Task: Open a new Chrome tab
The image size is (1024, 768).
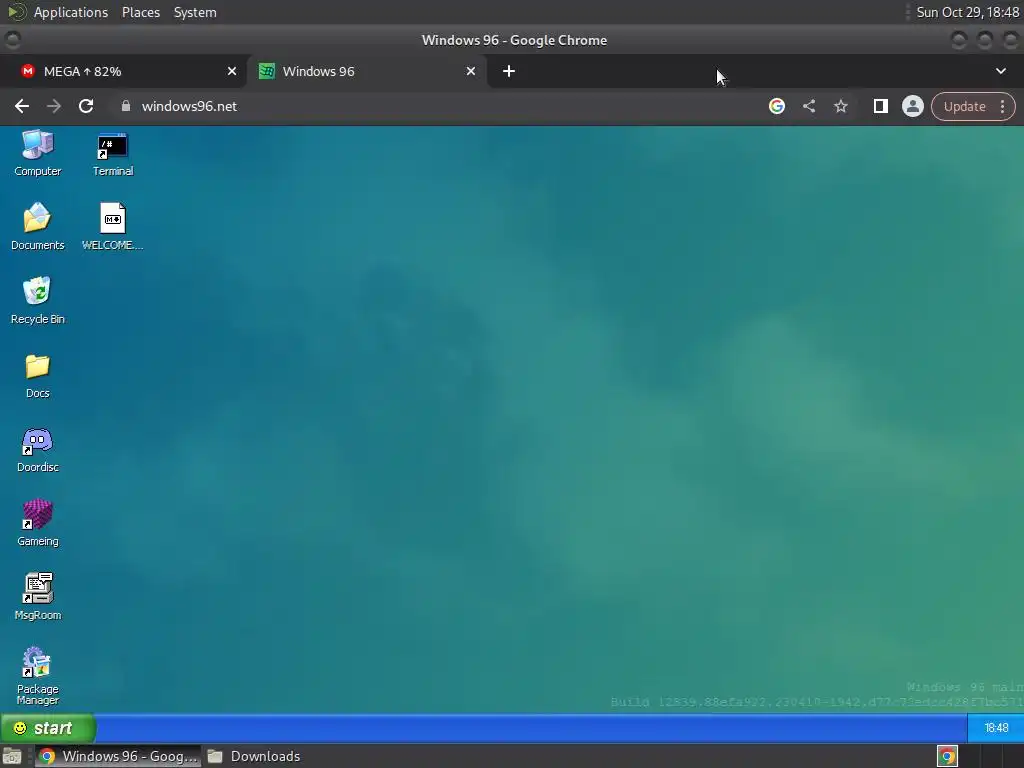Action: tap(509, 71)
